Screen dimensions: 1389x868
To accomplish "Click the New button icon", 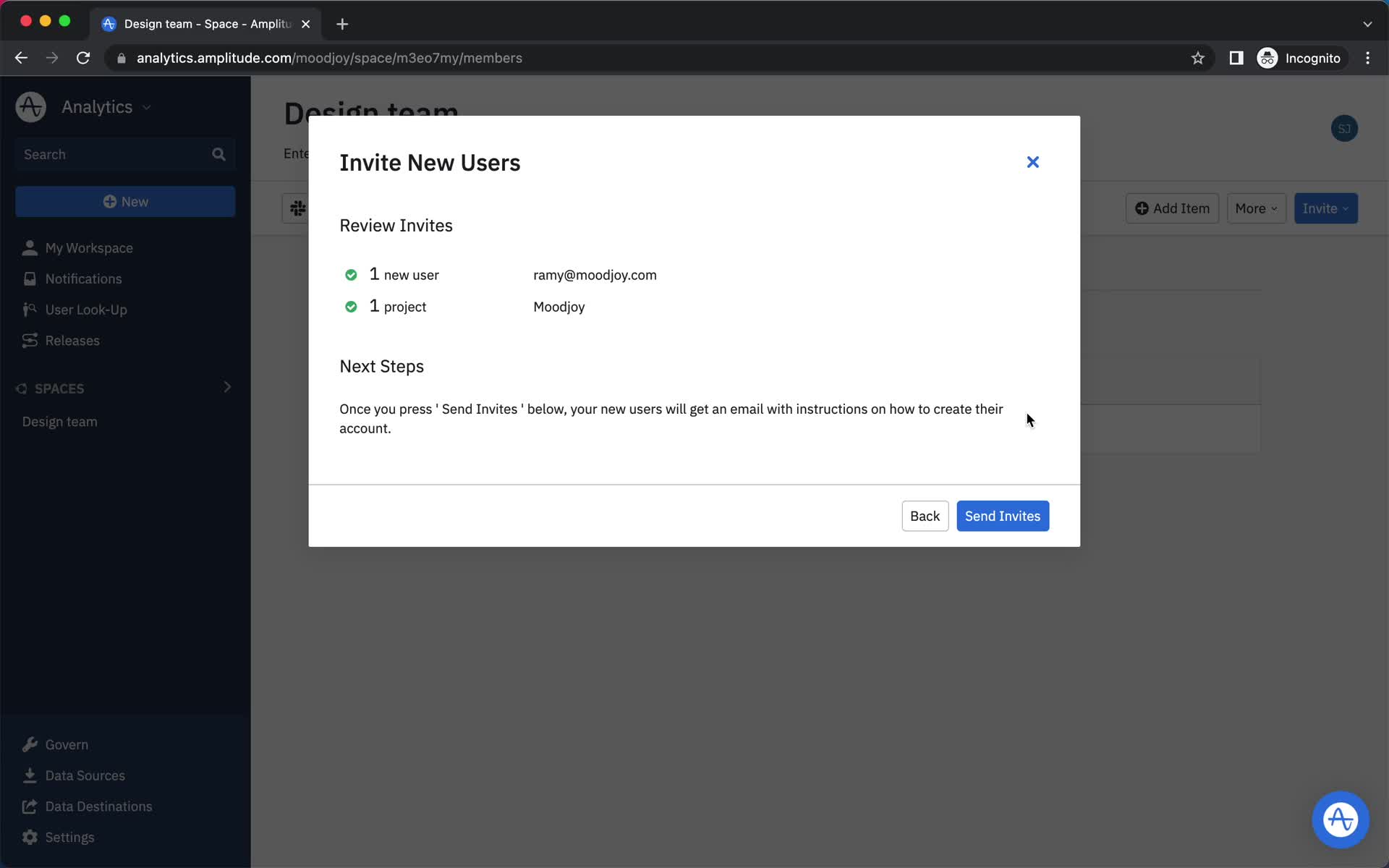I will 112,201.
